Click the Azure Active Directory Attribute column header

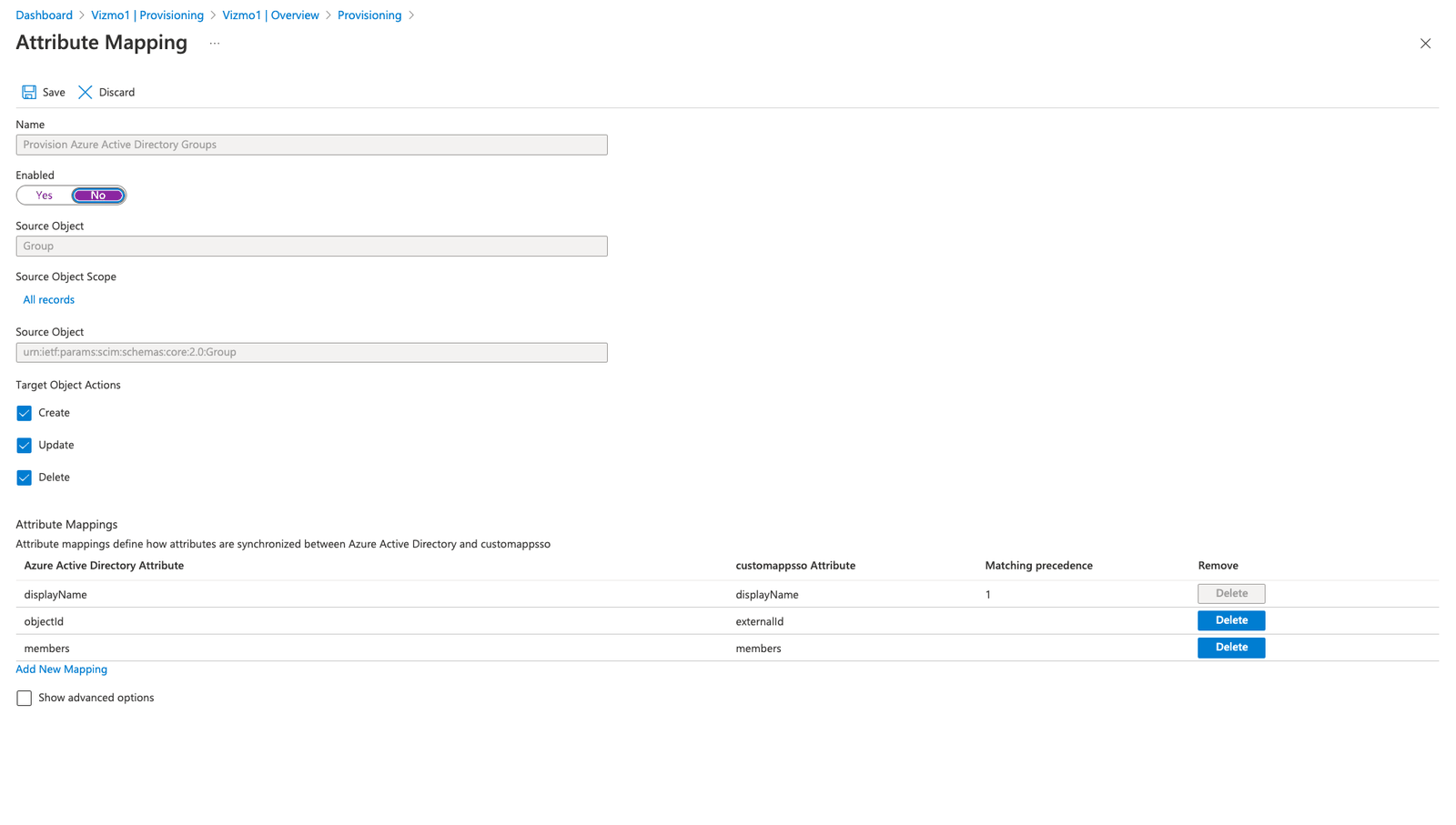[x=104, y=566]
